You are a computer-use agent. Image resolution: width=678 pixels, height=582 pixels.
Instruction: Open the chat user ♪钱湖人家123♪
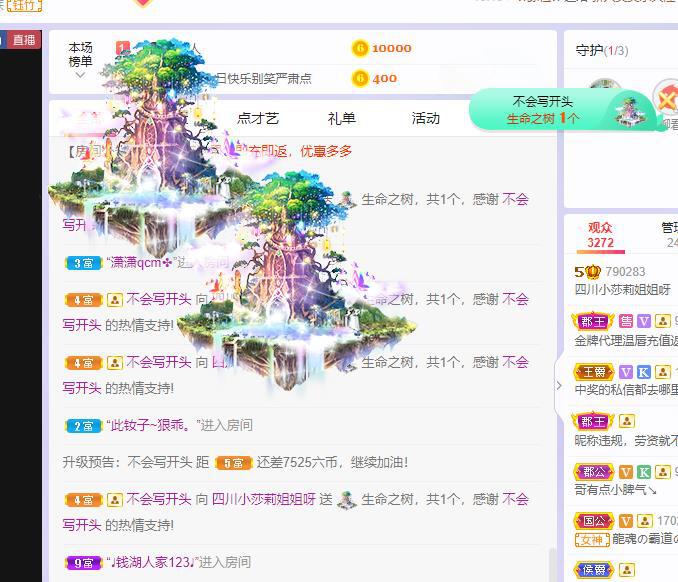tap(152, 563)
